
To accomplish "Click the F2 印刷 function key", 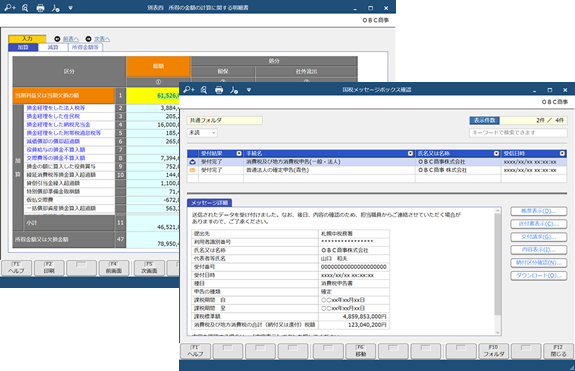I will click(x=49, y=268).
